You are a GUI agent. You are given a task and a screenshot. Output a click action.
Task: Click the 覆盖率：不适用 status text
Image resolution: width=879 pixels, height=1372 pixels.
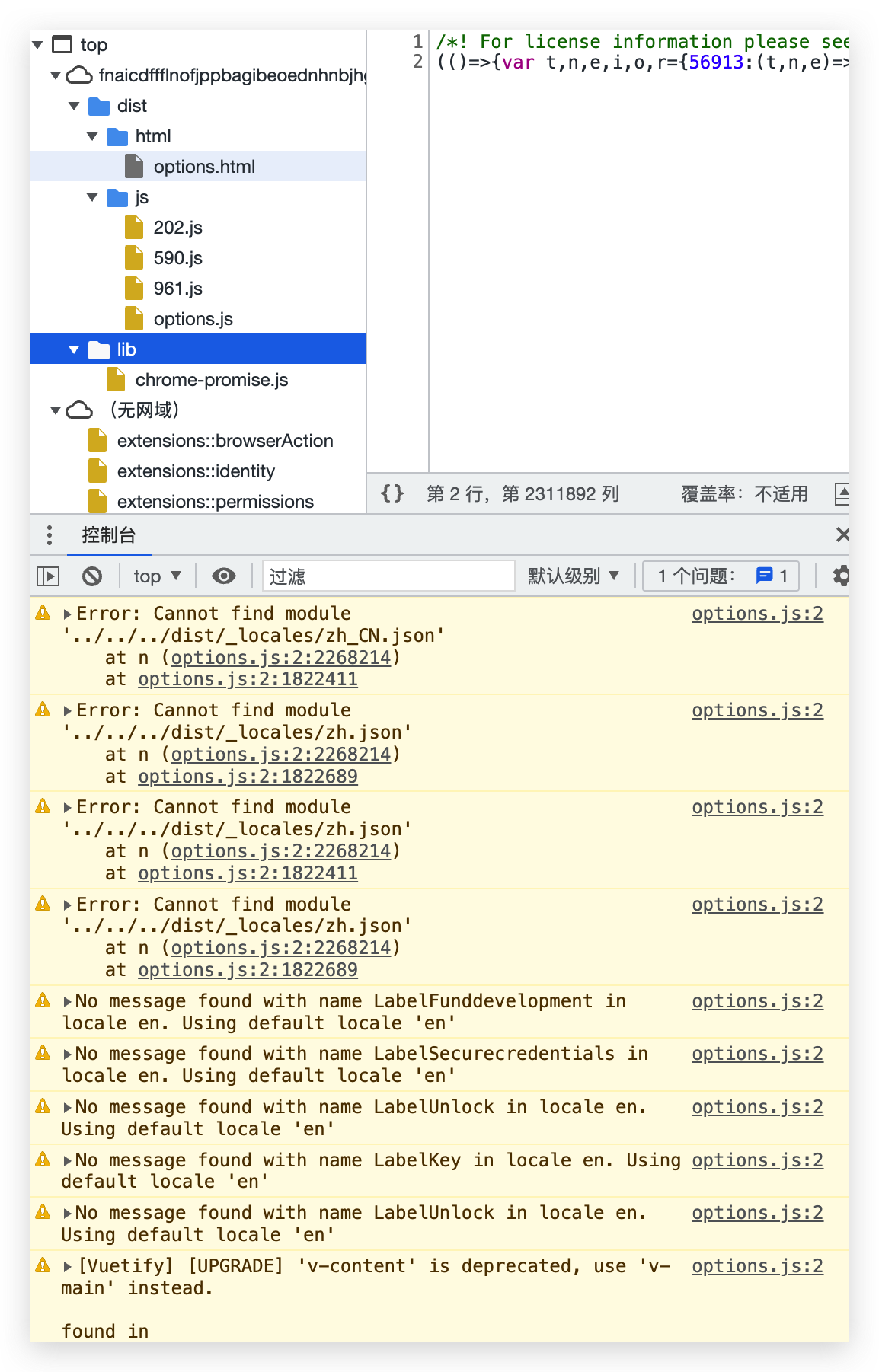744,494
